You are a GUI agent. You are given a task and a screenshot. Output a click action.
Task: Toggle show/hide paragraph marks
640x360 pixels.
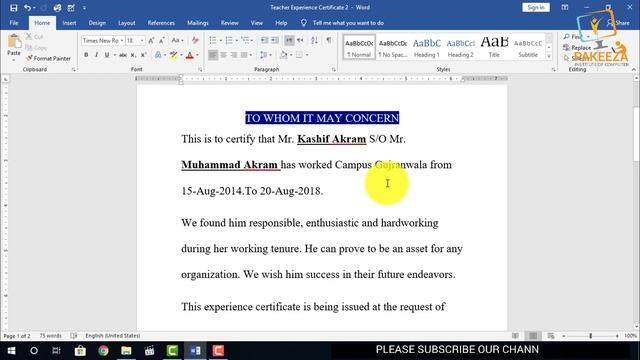pyautogui.click(x=329, y=40)
